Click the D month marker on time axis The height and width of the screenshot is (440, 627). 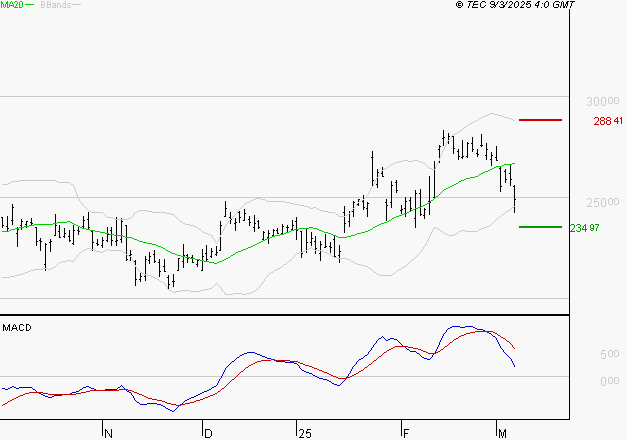(x=208, y=434)
